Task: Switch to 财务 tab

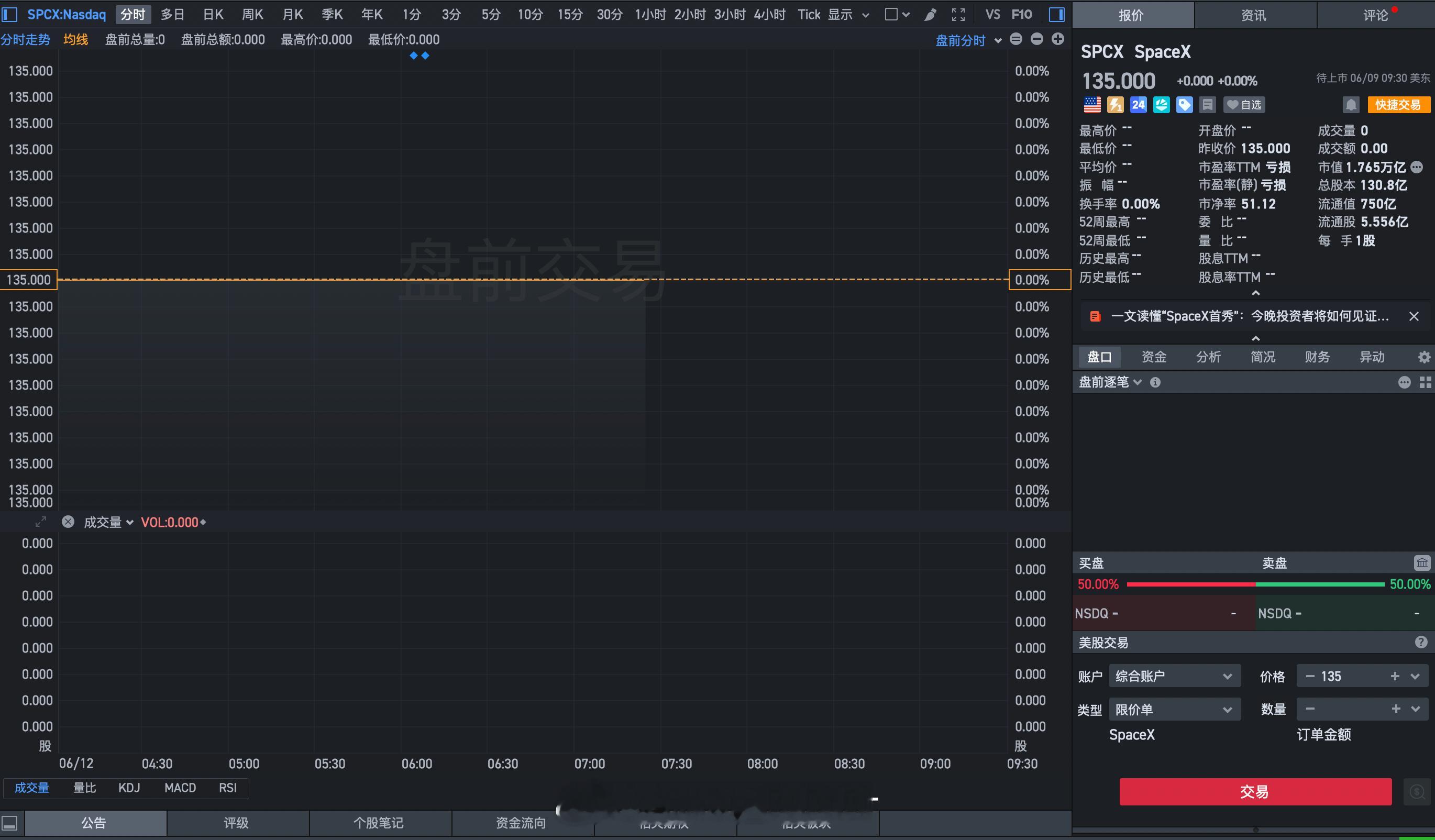Action: click(1317, 357)
